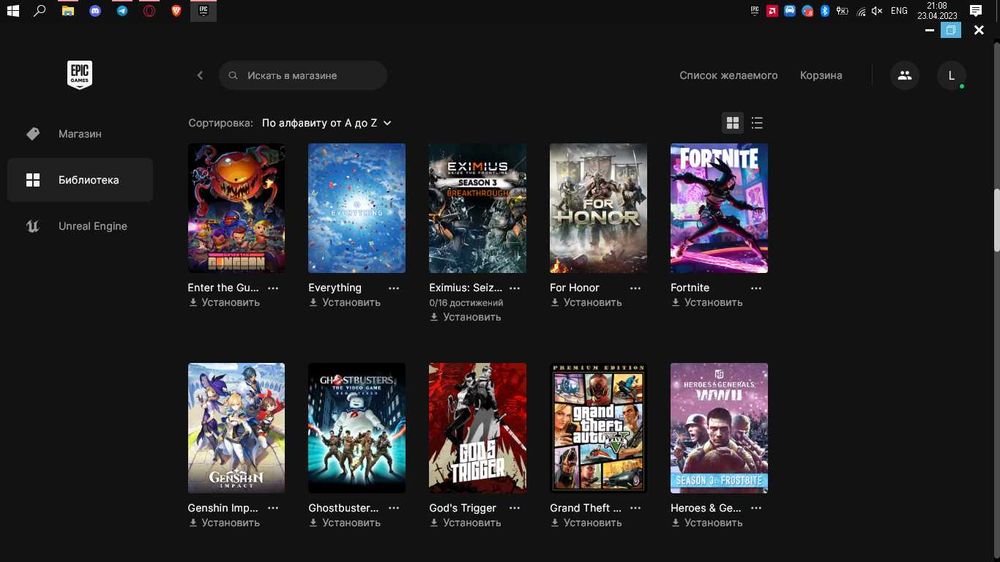Viewport: 1000px width, 562px height.
Task: Open Enter the Gungeon cover thumbnail
Action: pyautogui.click(x=236, y=208)
